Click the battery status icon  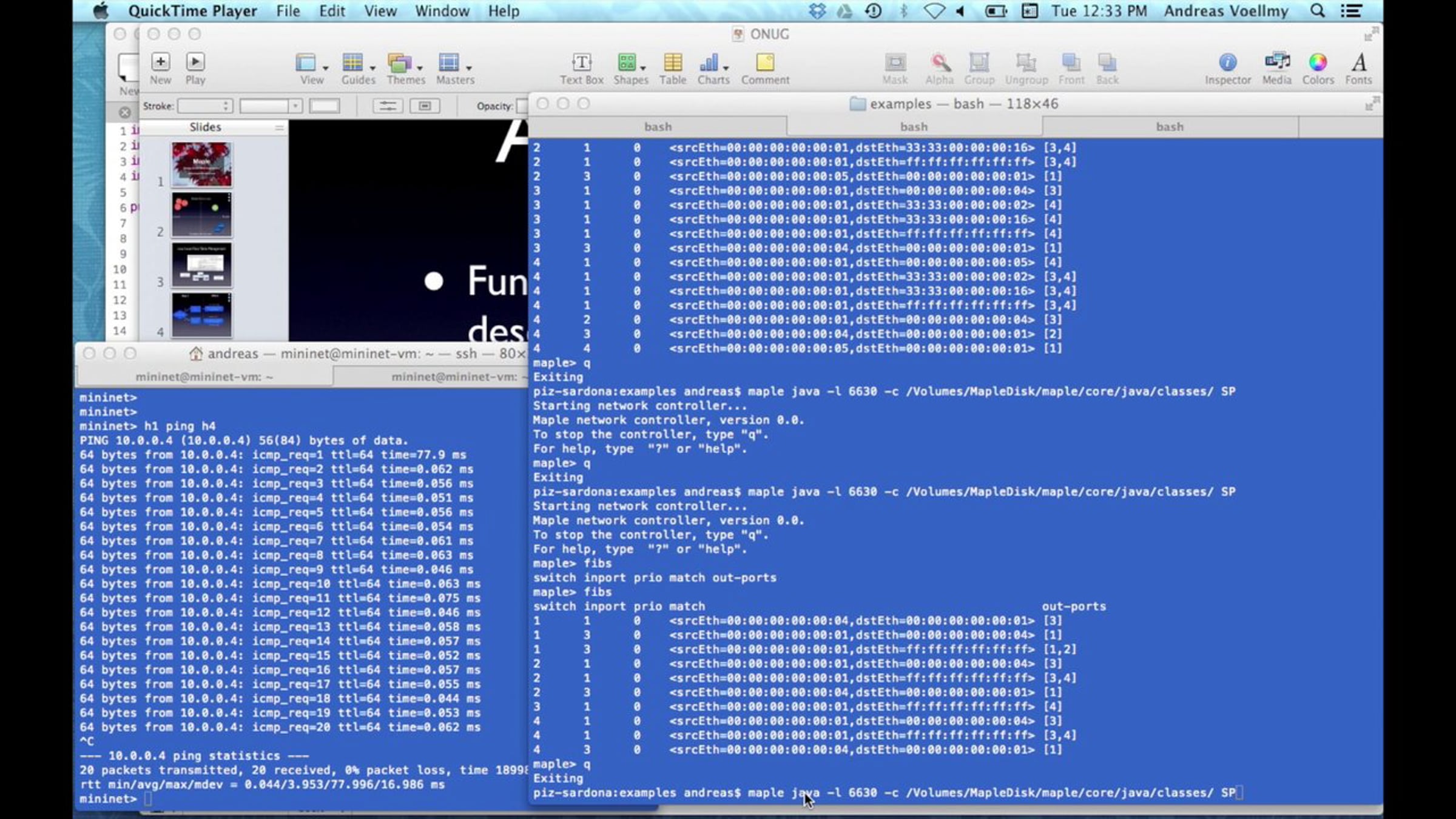coord(996,11)
